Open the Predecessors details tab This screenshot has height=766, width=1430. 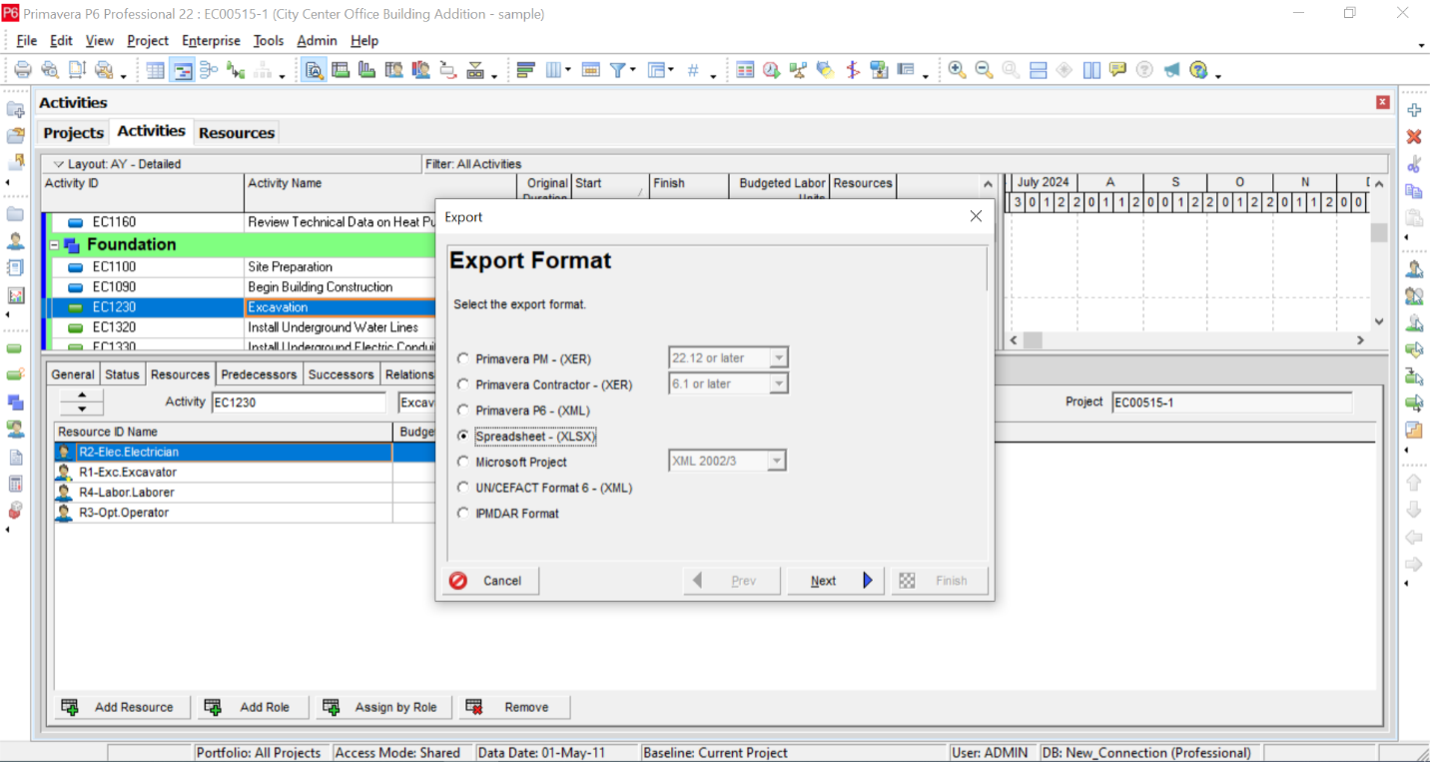point(259,374)
